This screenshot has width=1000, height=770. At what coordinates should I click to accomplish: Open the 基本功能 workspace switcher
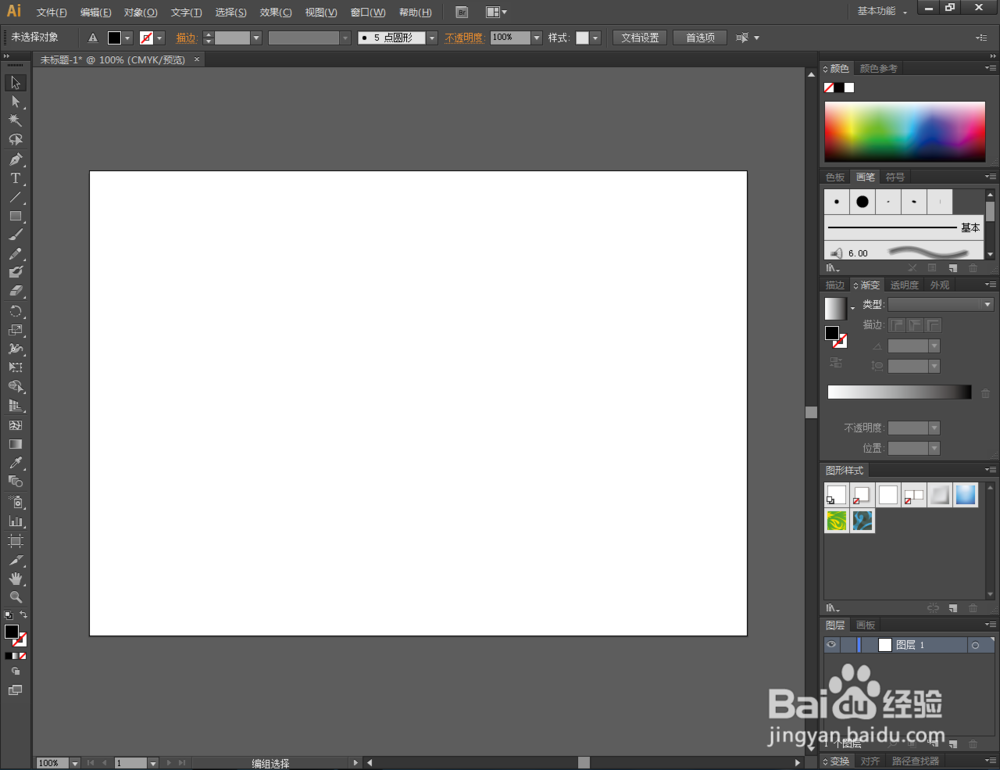tap(882, 11)
